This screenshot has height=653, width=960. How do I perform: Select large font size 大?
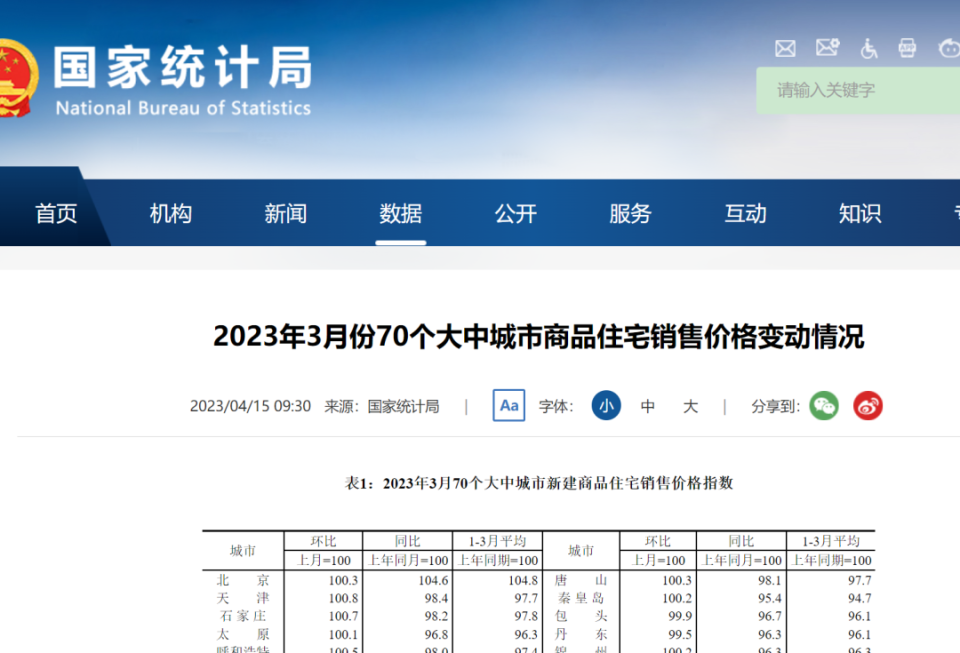[x=690, y=406]
